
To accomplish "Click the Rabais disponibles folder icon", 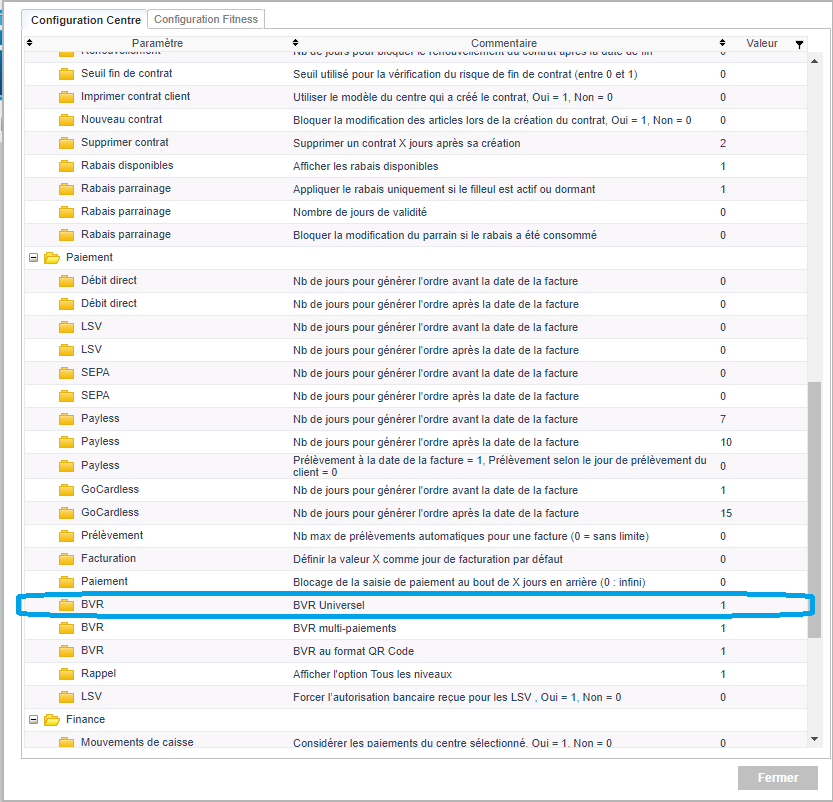I will click(x=66, y=166).
